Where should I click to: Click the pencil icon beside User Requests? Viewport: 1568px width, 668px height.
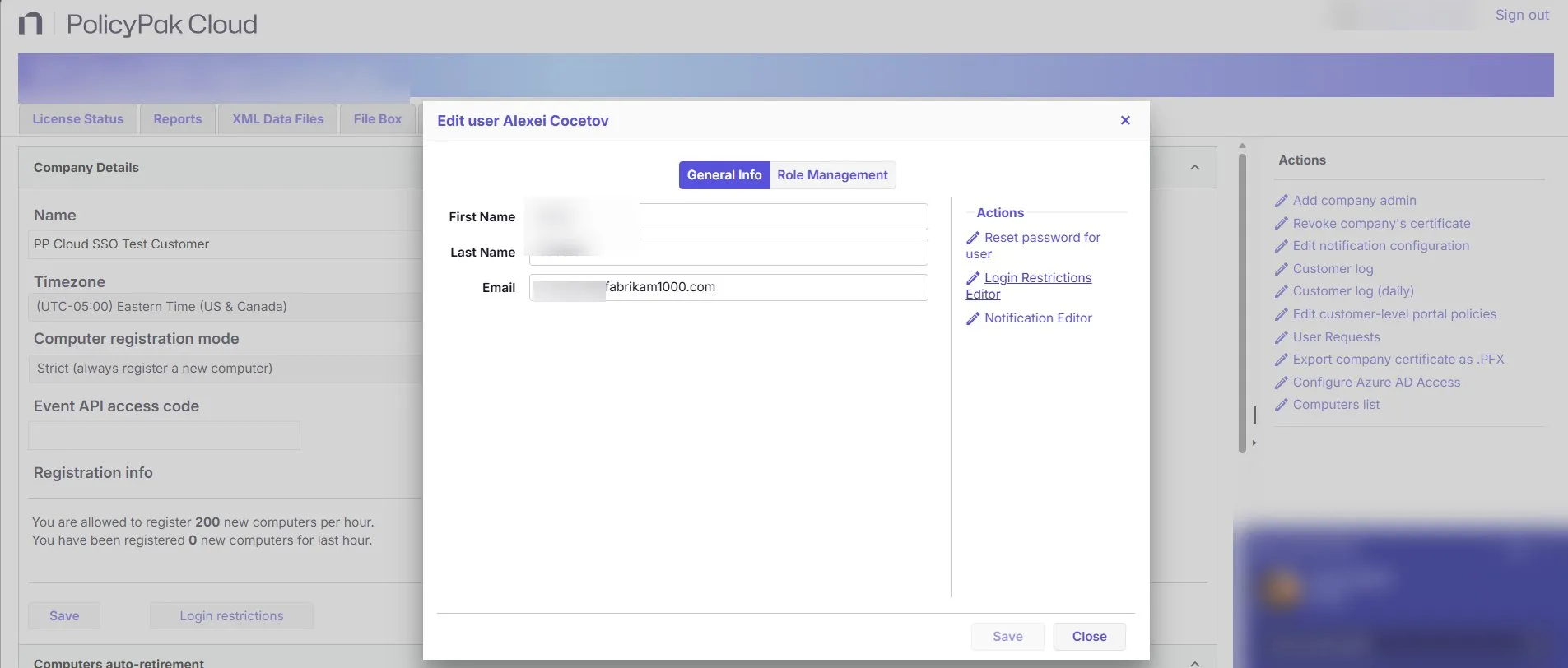[x=1282, y=337]
